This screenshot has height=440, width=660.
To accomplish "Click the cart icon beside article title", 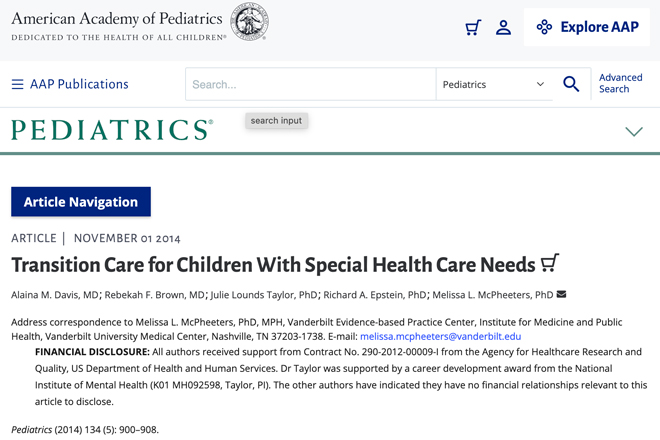I will pos(550,263).
